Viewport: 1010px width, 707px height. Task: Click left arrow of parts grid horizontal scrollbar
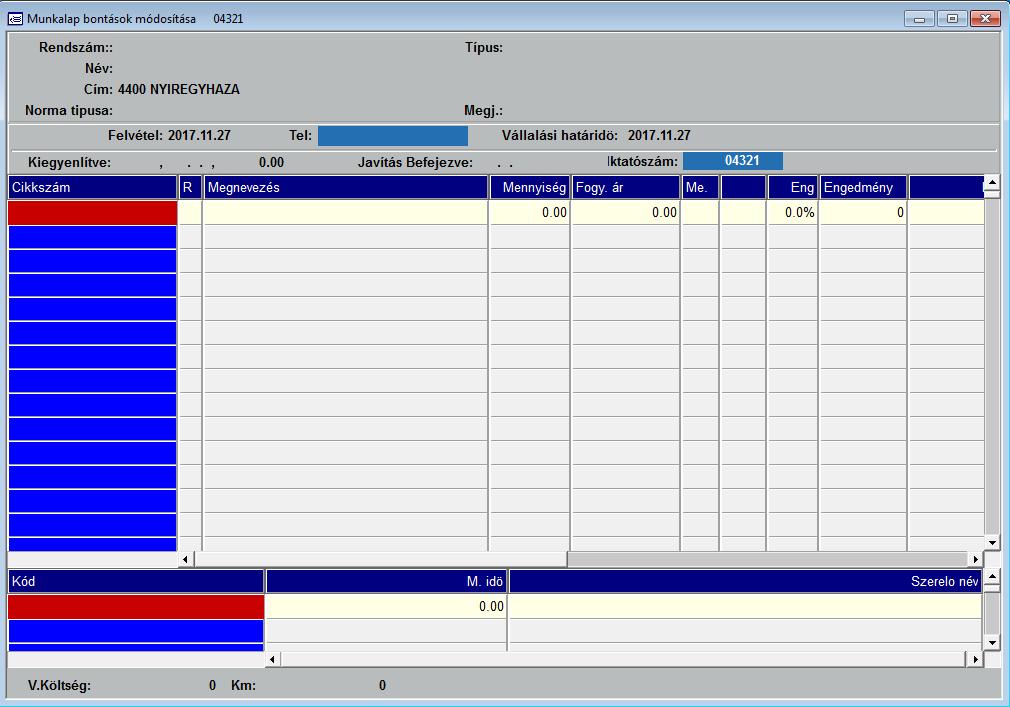pos(186,559)
